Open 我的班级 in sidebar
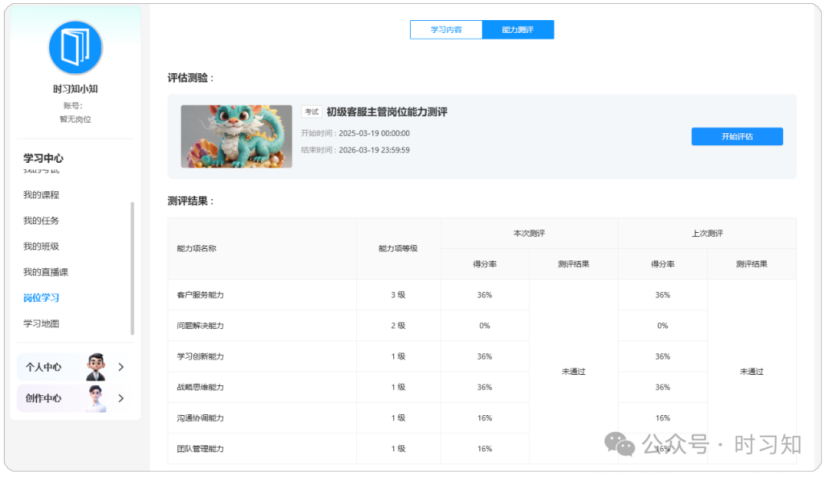Screen dimensions: 829x478 coord(41,246)
